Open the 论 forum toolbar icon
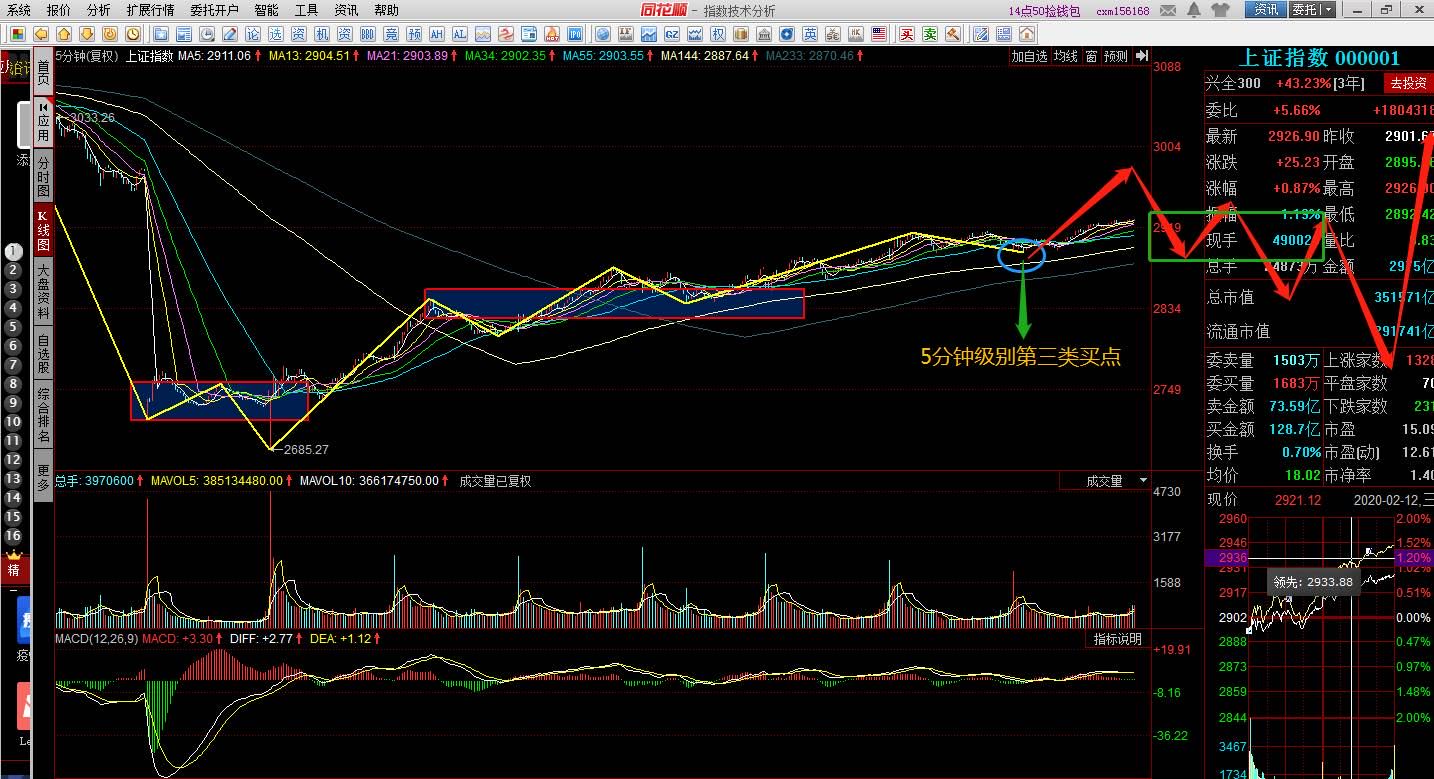 [252, 35]
